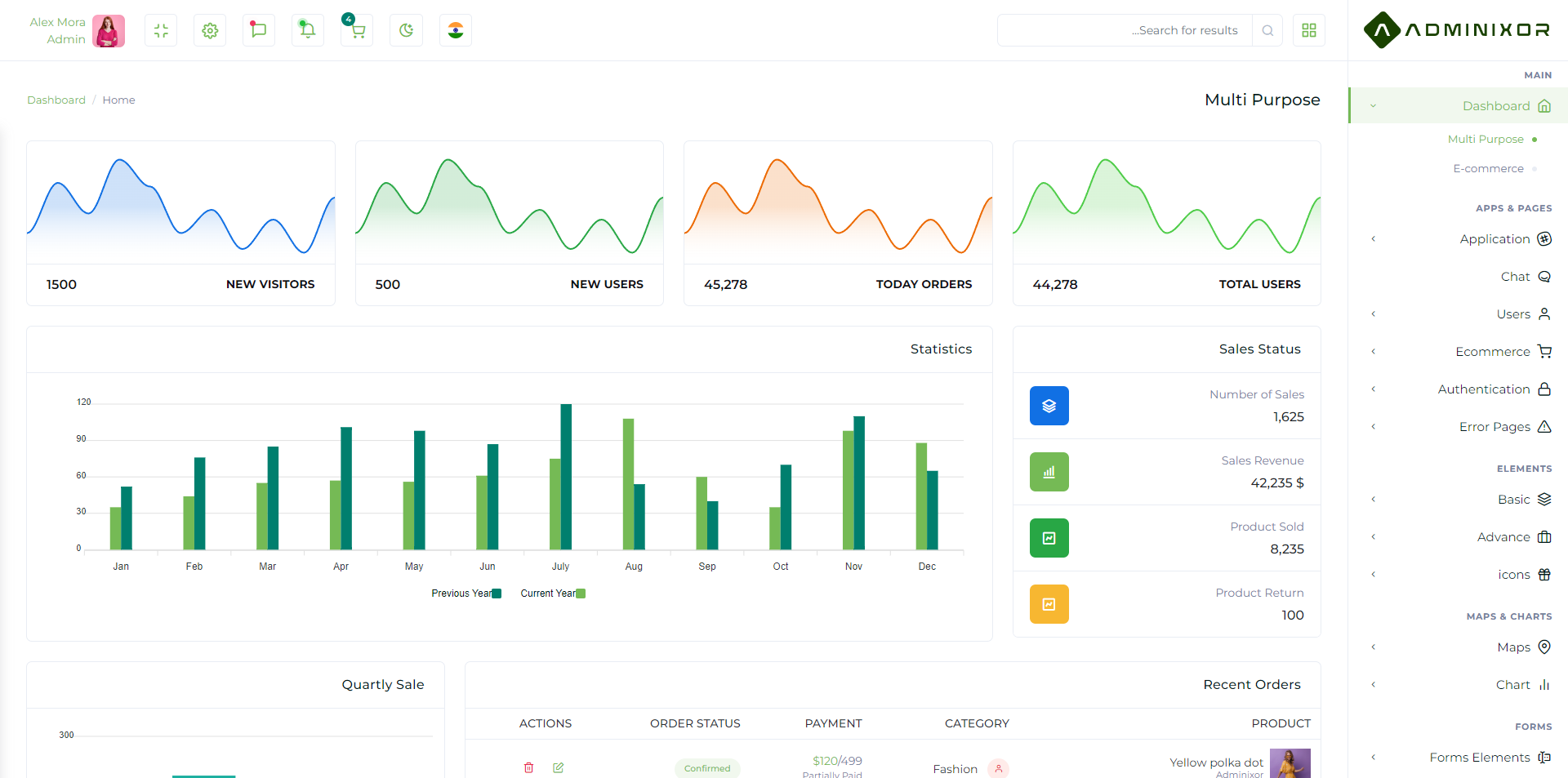The height and width of the screenshot is (778, 1568).
Task: Toggle dark mode with moon icon
Action: 406,30
